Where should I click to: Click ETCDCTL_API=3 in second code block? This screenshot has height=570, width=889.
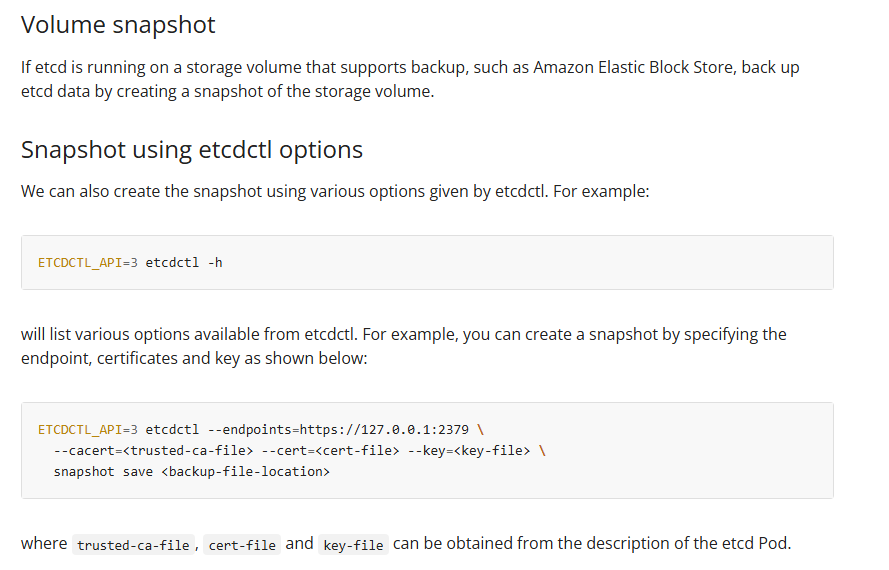coord(87,430)
